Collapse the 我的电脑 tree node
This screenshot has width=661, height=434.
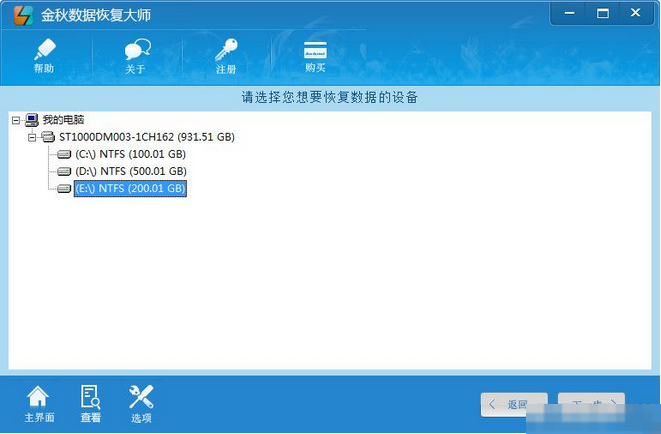click(x=15, y=119)
